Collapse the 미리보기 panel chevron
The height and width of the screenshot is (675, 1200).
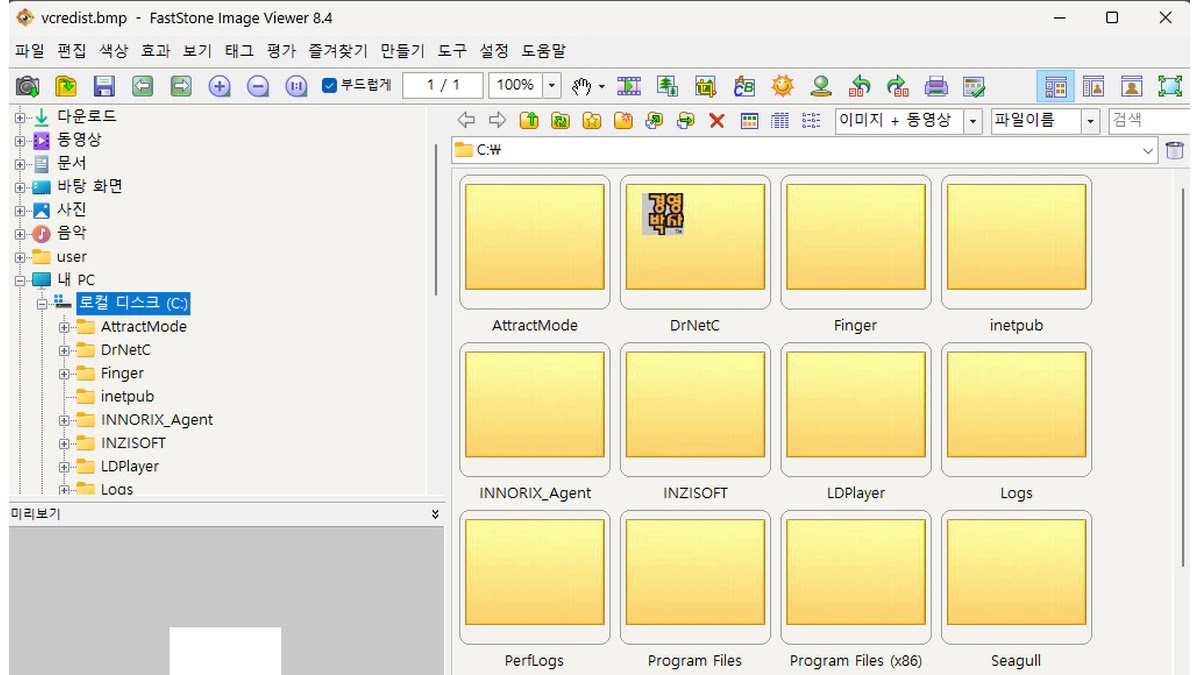435,514
